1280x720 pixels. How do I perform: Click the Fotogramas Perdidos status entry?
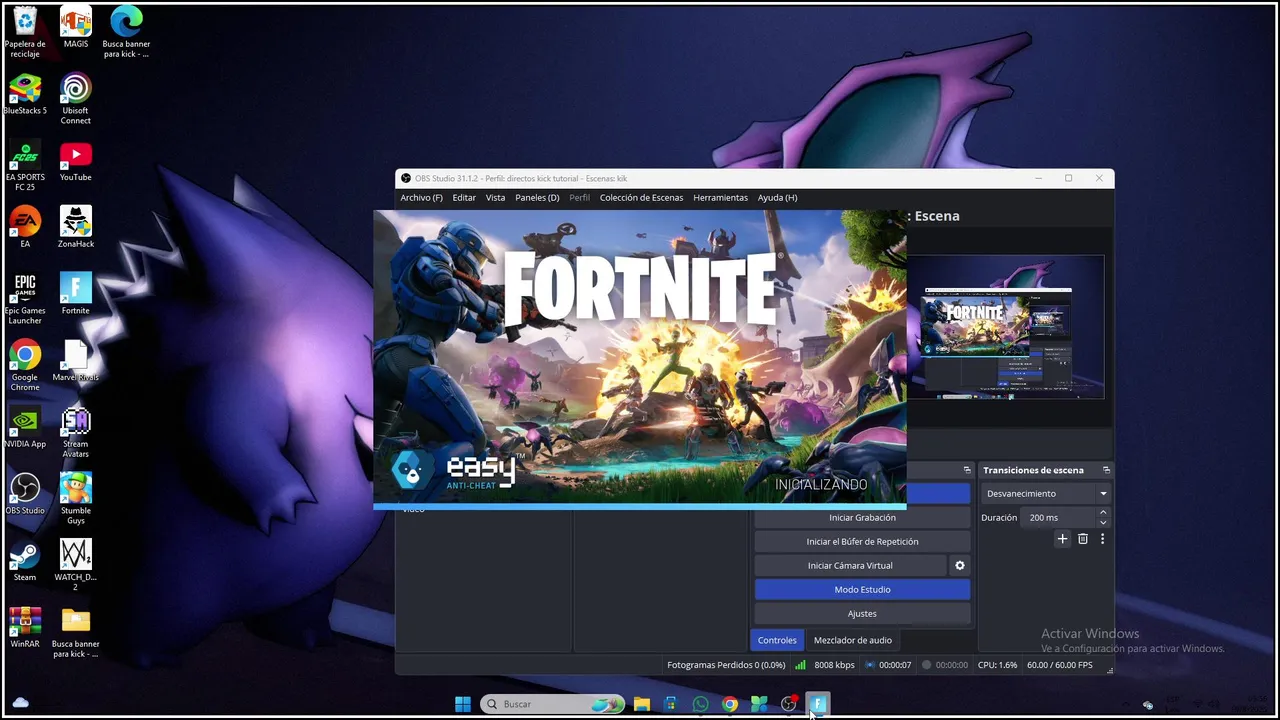[x=726, y=665]
